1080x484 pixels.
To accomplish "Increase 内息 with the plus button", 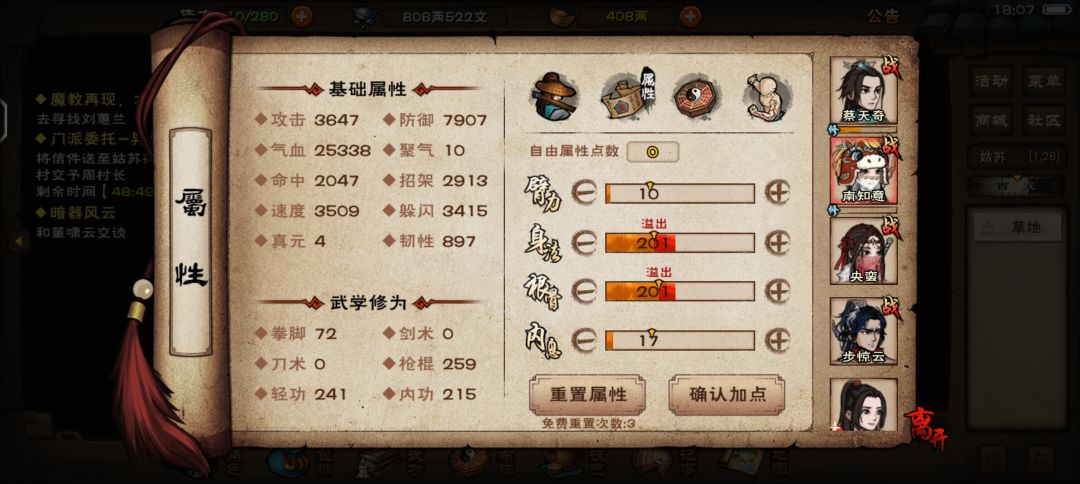I will (x=778, y=340).
